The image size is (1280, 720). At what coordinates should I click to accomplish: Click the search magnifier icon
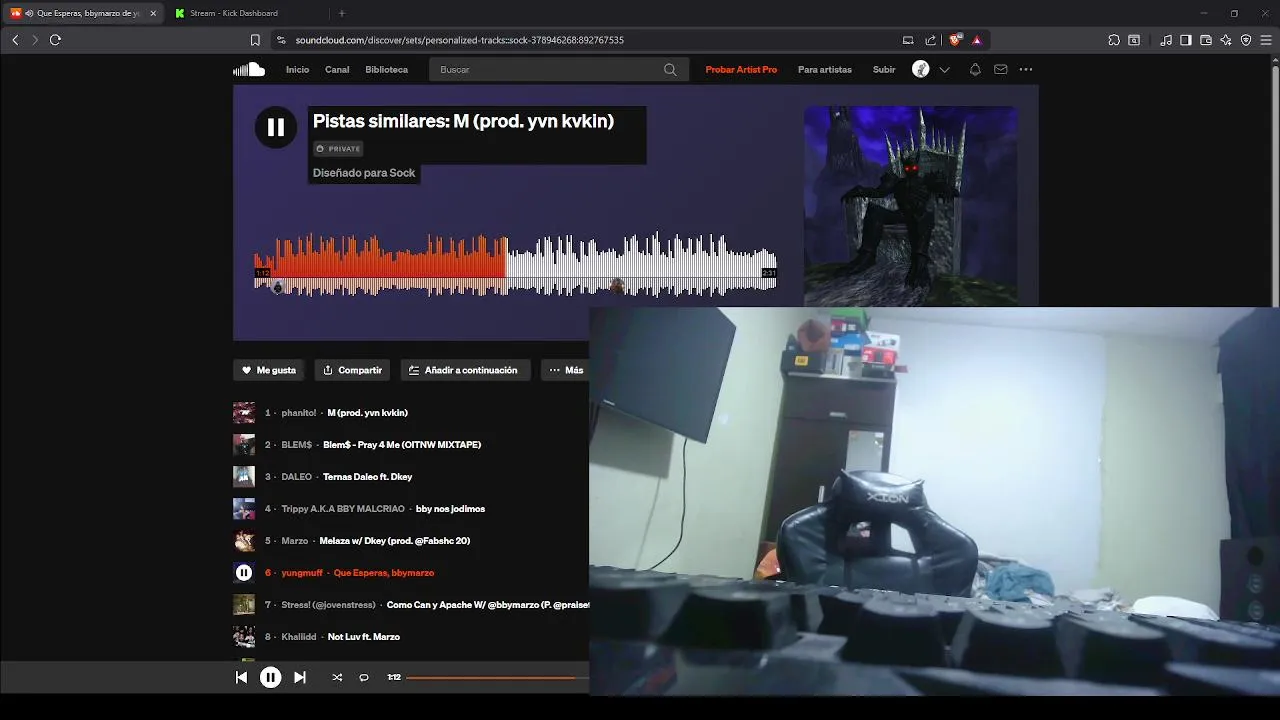[670, 70]
